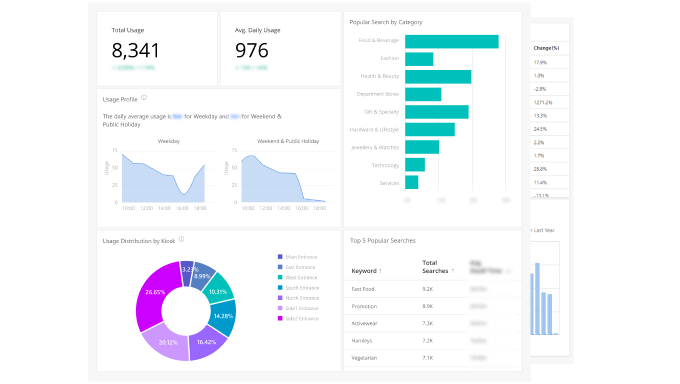
Task: Select the 16.42% donut segment
Action: (x=207, y=343)
